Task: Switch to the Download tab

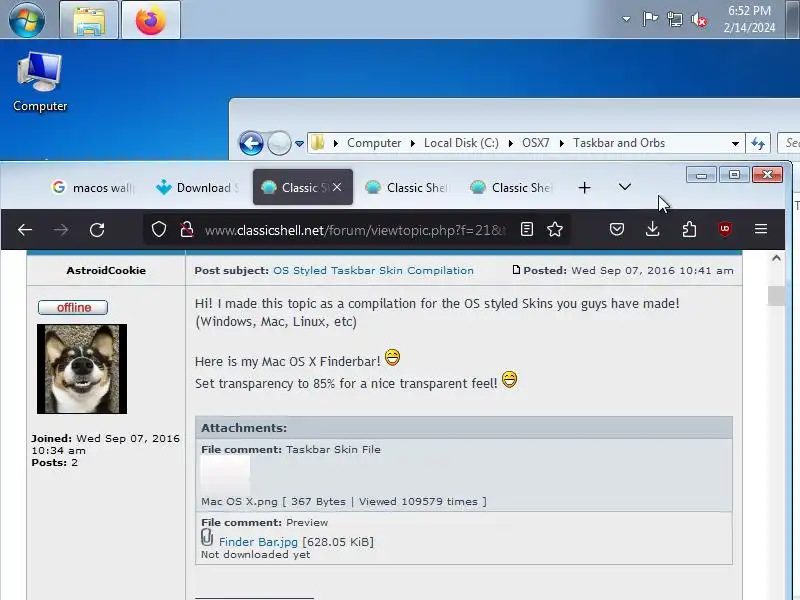Action: (198, 188)
